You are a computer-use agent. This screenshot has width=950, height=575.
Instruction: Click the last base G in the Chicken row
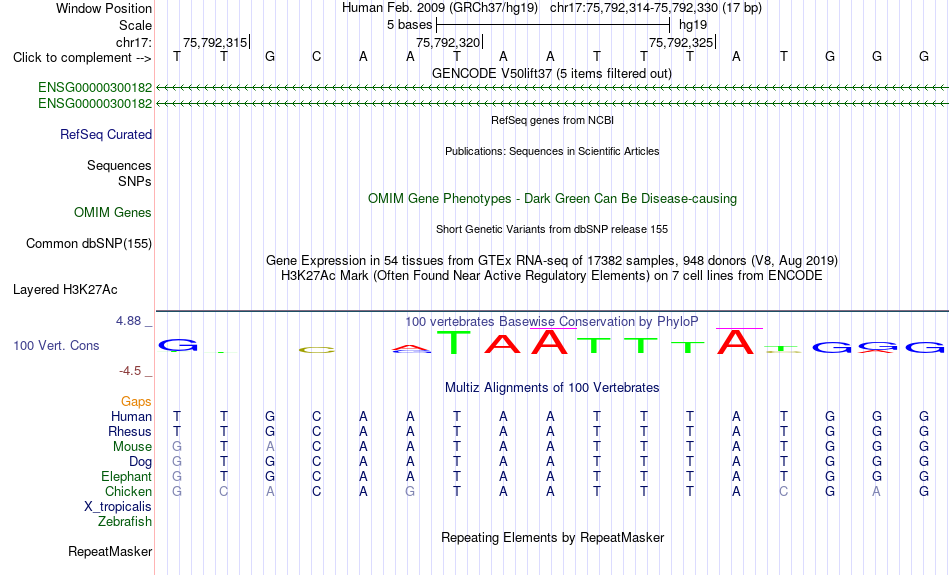pos(924,491)
